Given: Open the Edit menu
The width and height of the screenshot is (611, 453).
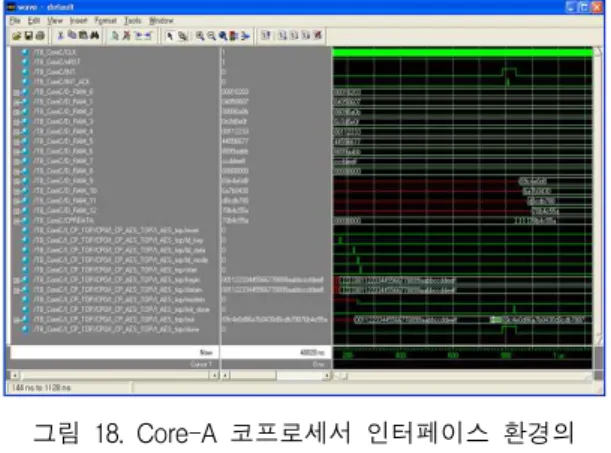Looking at the screenshot, I should tap(34, 20).
